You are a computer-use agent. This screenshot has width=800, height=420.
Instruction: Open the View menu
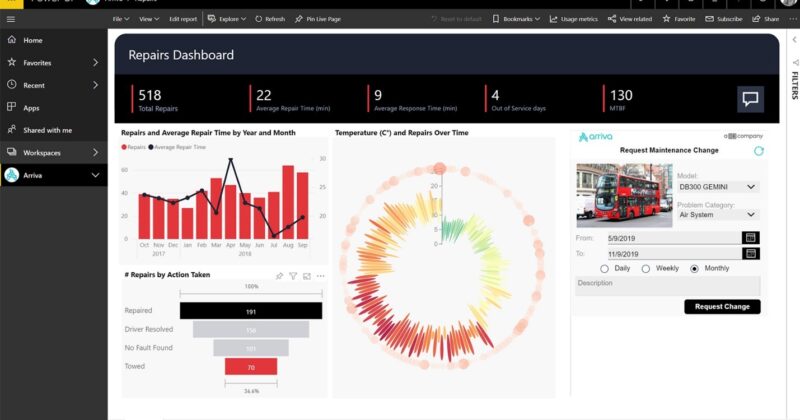coord(149,19)
